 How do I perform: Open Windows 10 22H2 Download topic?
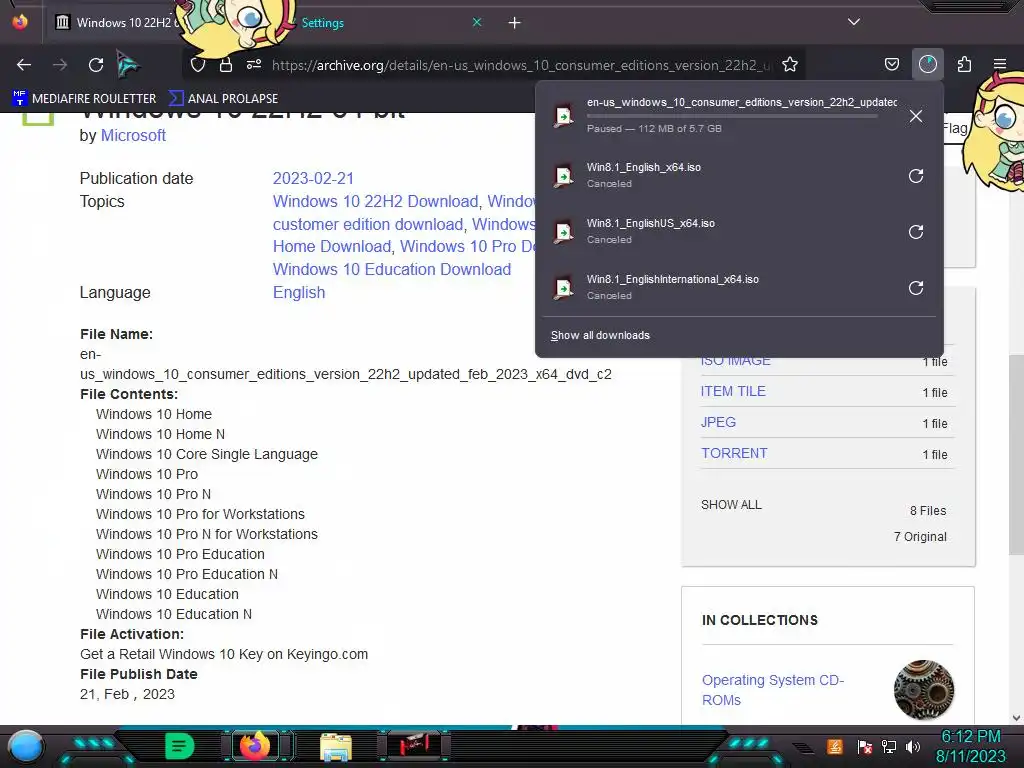click(376, 201)
